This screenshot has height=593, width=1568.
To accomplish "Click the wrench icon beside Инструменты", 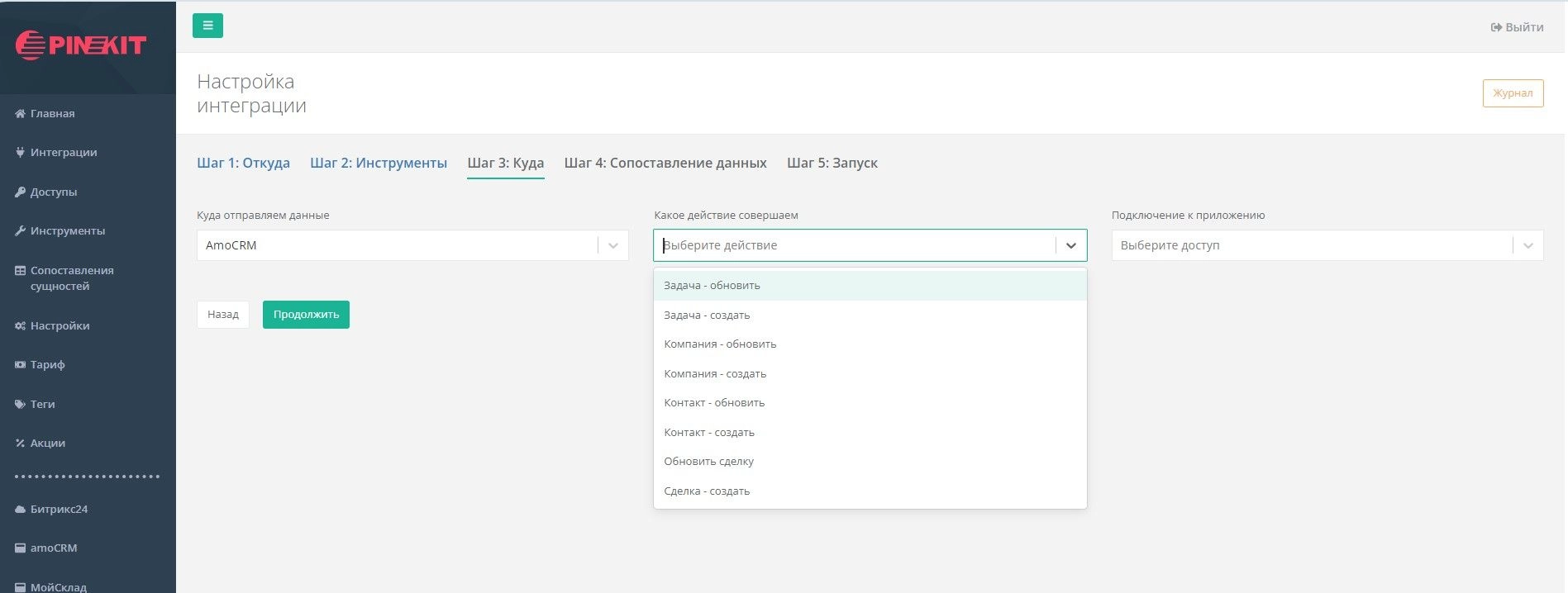I will point(21,231).
